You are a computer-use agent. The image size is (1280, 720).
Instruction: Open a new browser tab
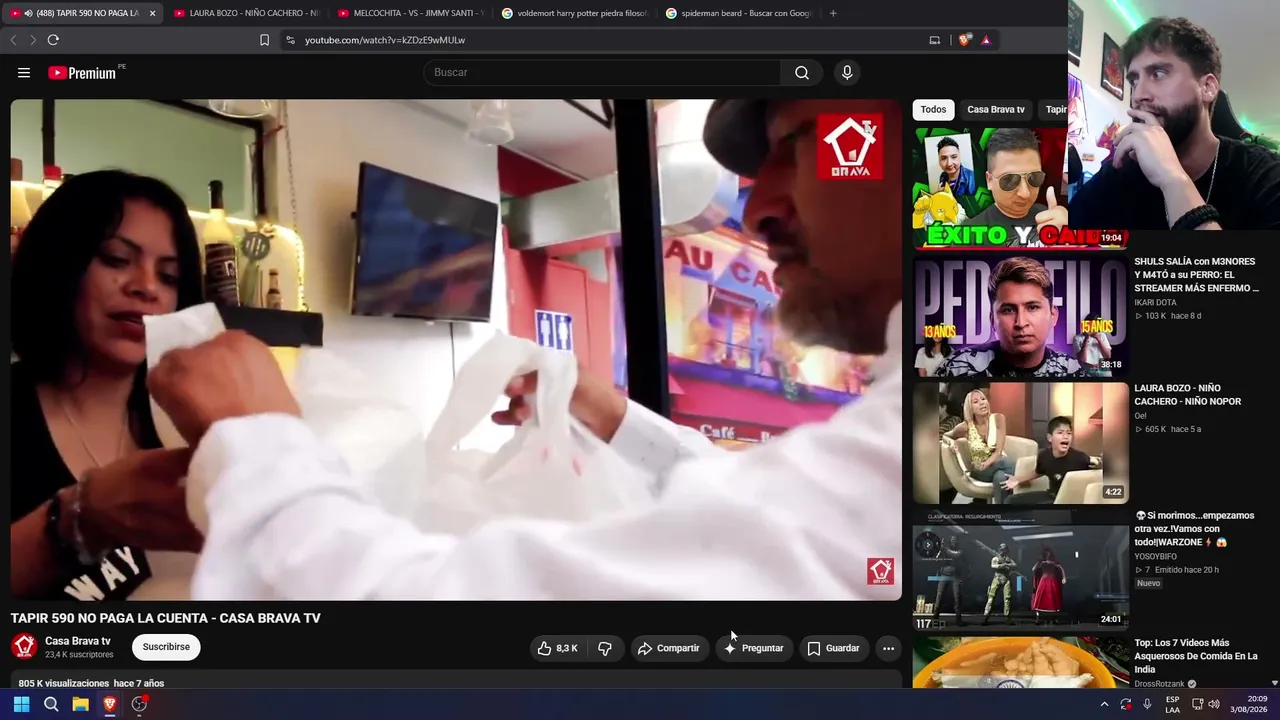pyautogui.click(x=833, y=13)
